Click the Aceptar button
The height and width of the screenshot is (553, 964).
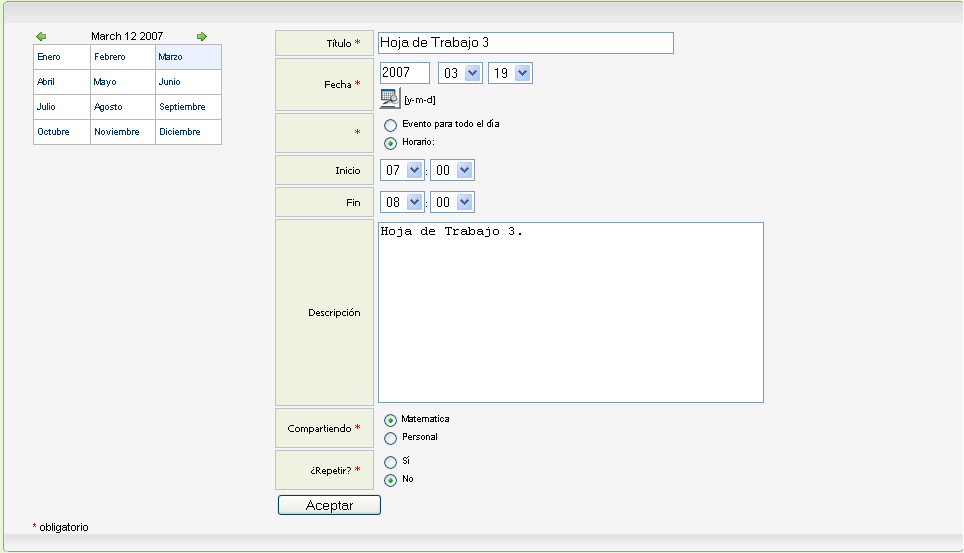pos(330,505)
